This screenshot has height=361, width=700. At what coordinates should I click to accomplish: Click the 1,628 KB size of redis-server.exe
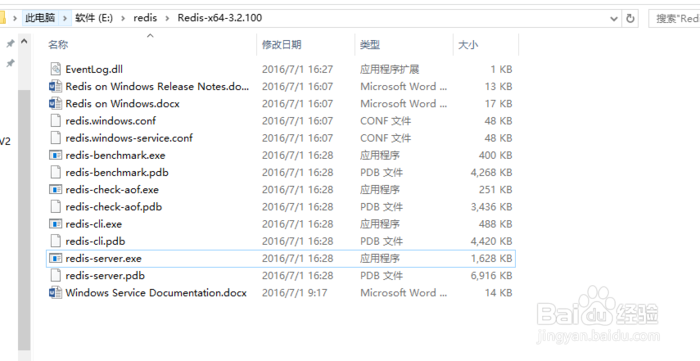point(492,258)
